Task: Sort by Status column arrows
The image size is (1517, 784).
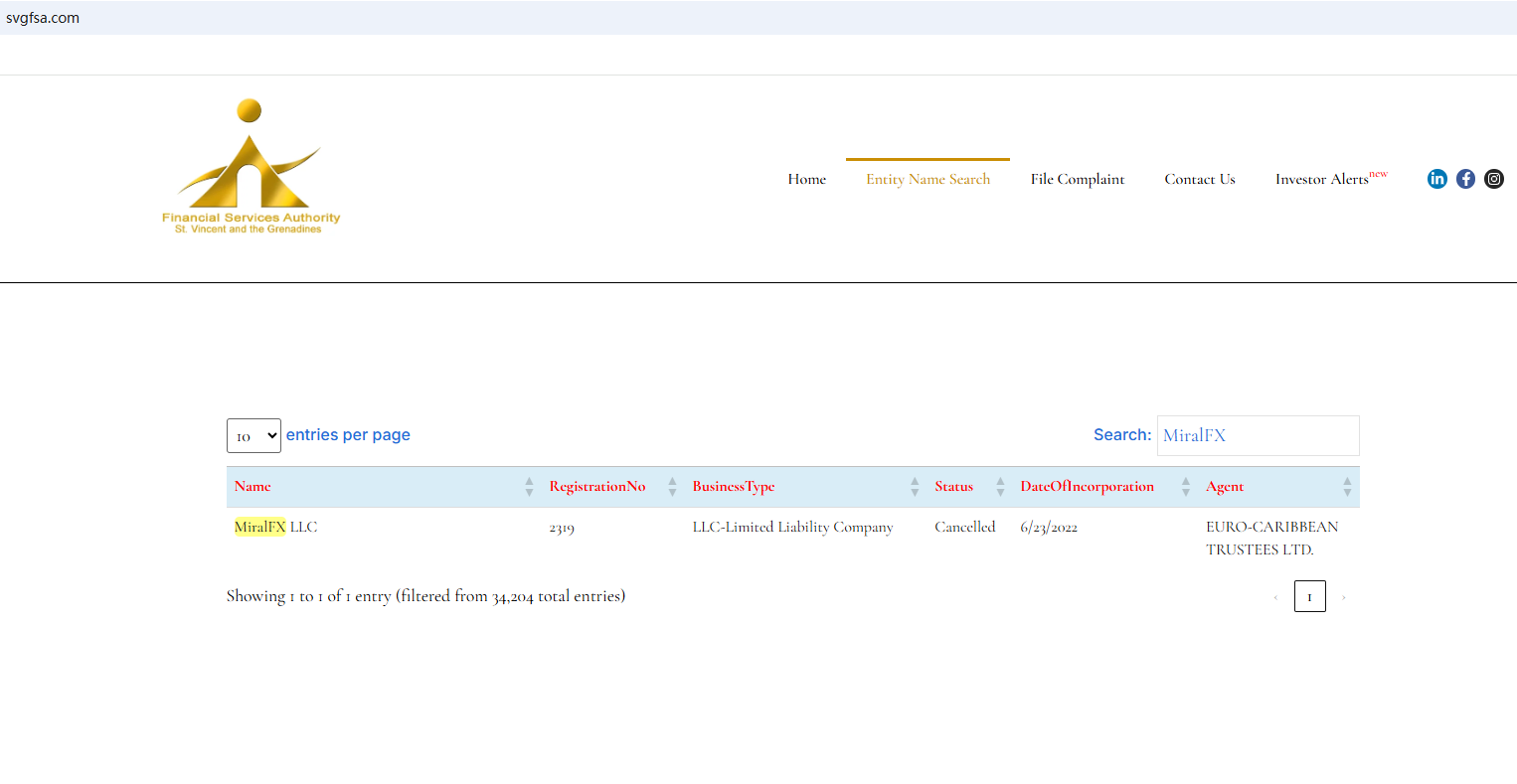Action: [1000, 487]
